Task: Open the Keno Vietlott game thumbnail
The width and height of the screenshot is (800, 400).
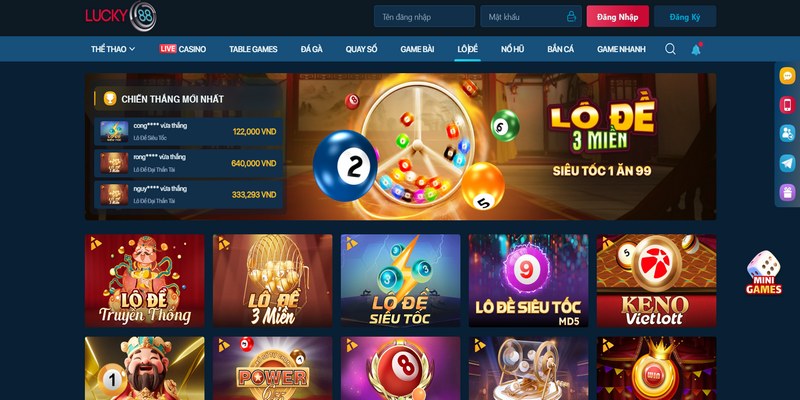Action: [656, 281]
